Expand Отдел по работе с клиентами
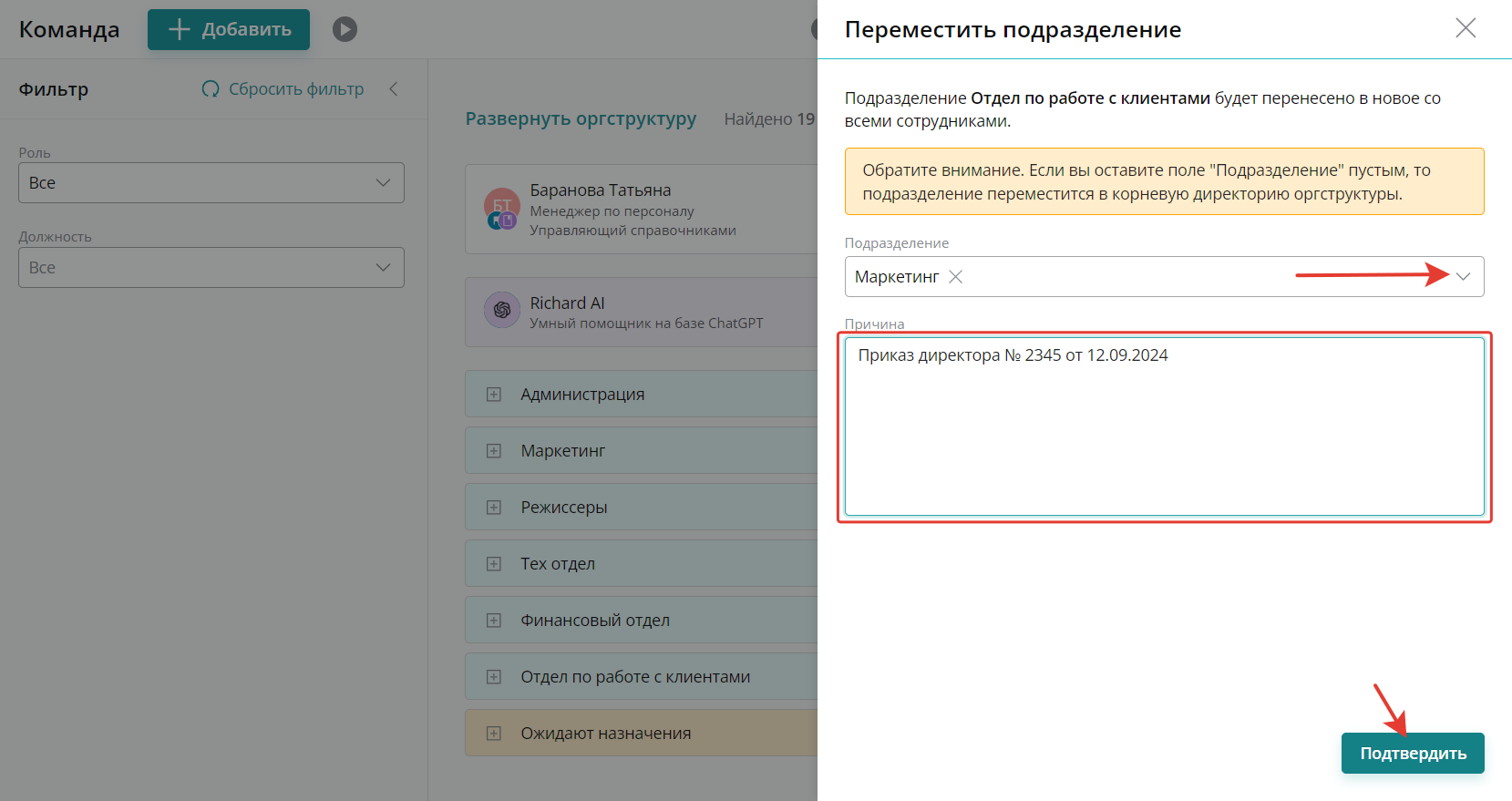Image resolution: width=1512 pixels, height=801 pixels. (494, 677)
